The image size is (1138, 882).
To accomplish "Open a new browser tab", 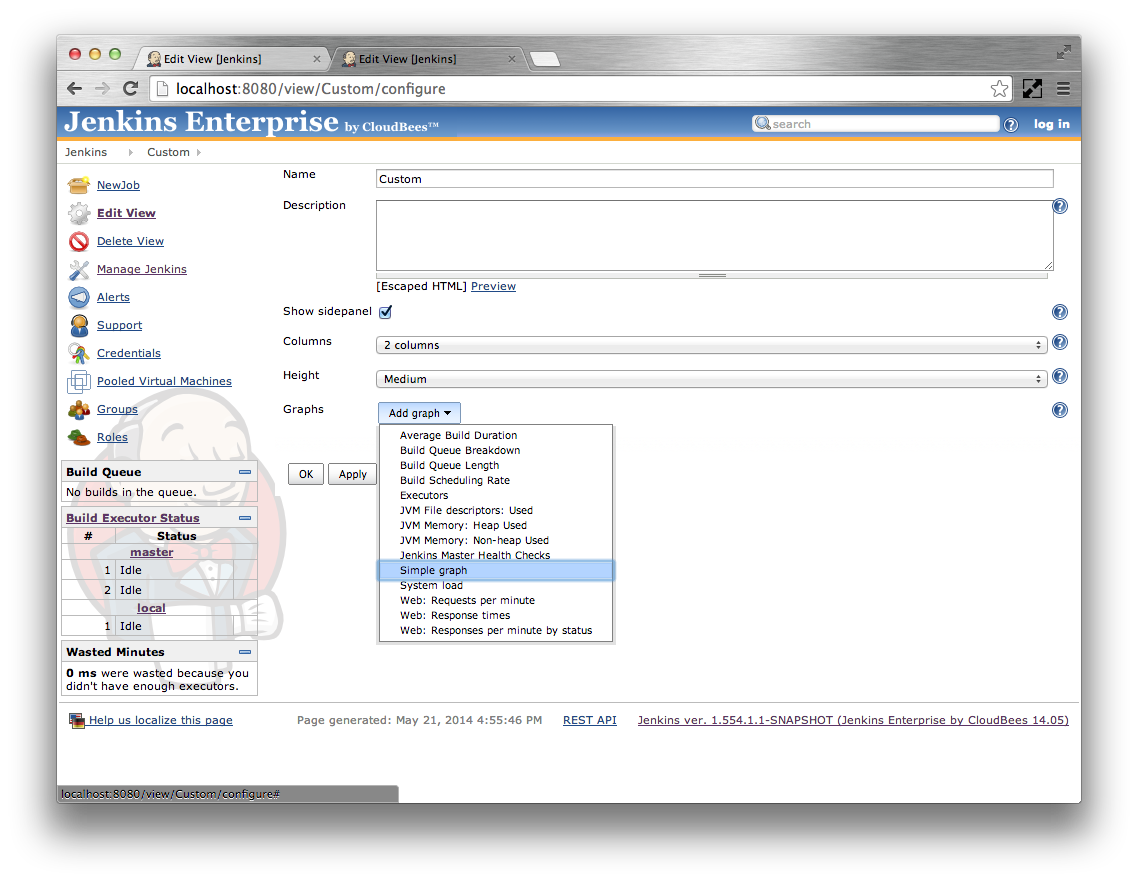I will (544, 59).
